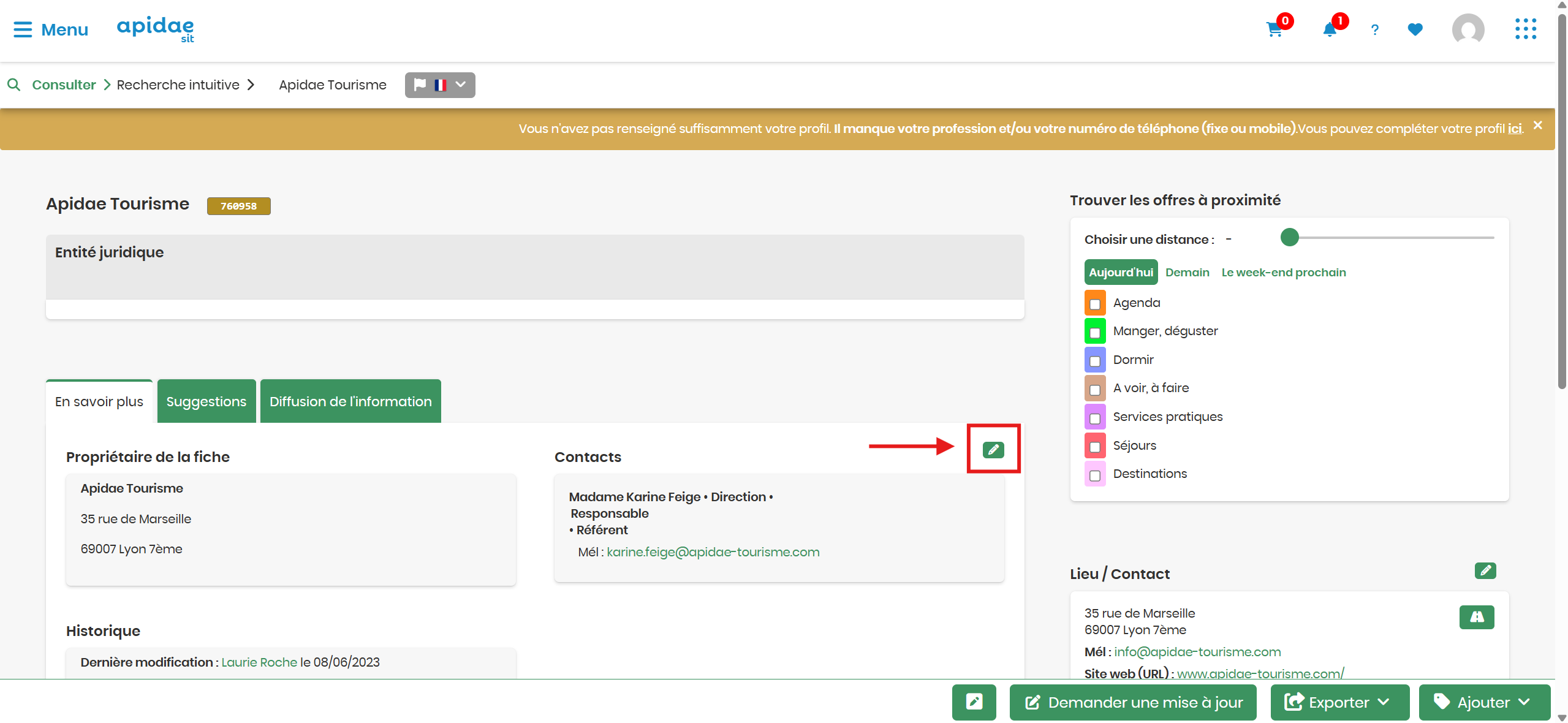The height and width of the screenshot is (723, 1568).
Task: Select 'Madame Karine Feige' contact name
Action: 634,496
